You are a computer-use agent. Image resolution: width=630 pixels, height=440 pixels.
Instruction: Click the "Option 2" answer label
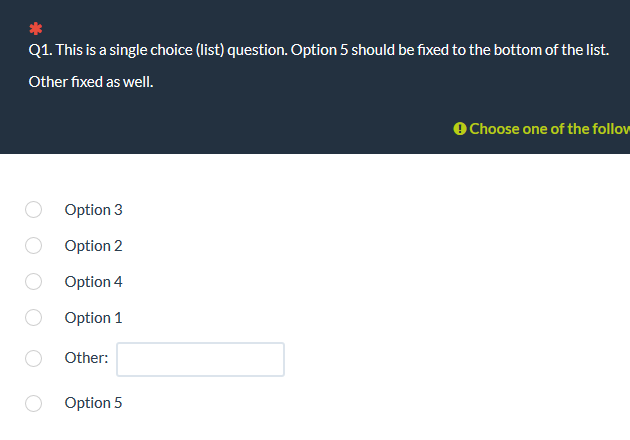[93, 245]
